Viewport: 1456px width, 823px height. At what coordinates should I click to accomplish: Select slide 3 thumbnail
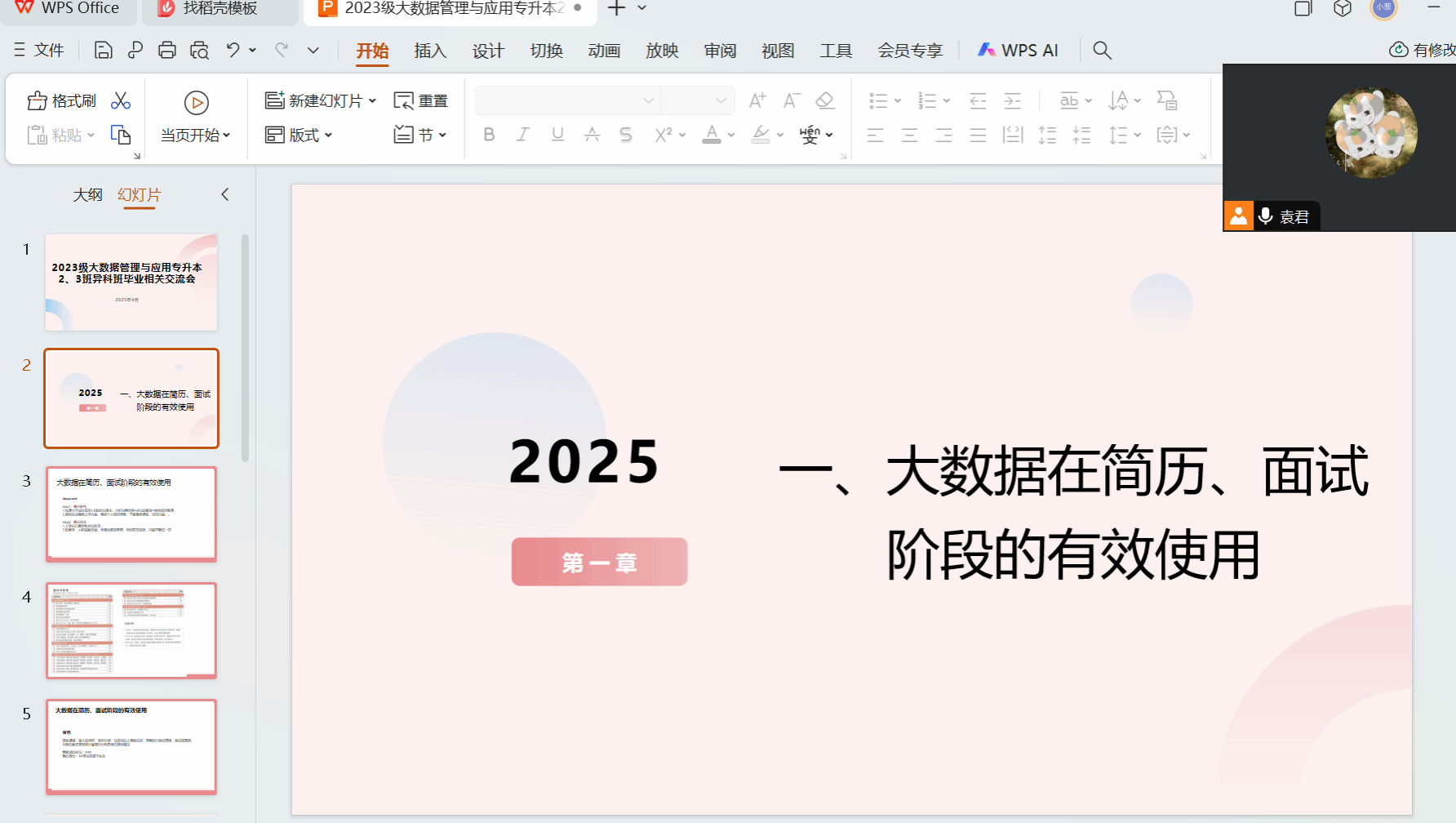(x=131, y=514)
